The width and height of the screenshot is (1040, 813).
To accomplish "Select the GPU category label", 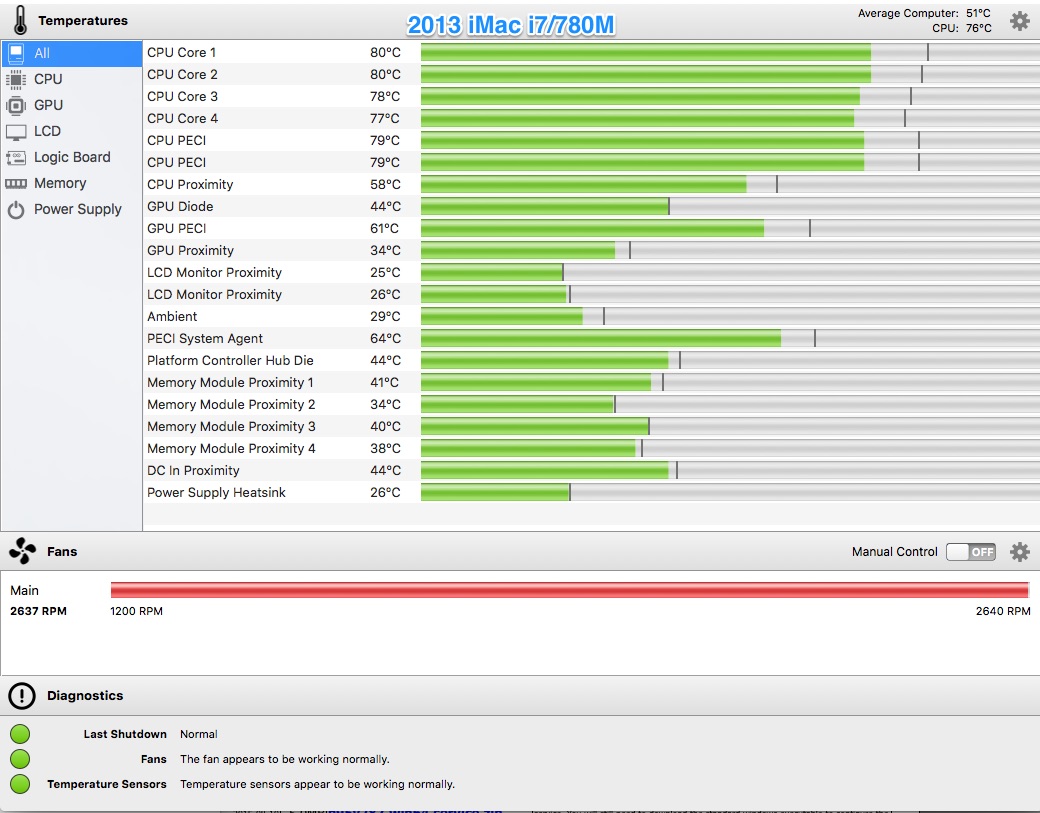I will tap(48, 105).
